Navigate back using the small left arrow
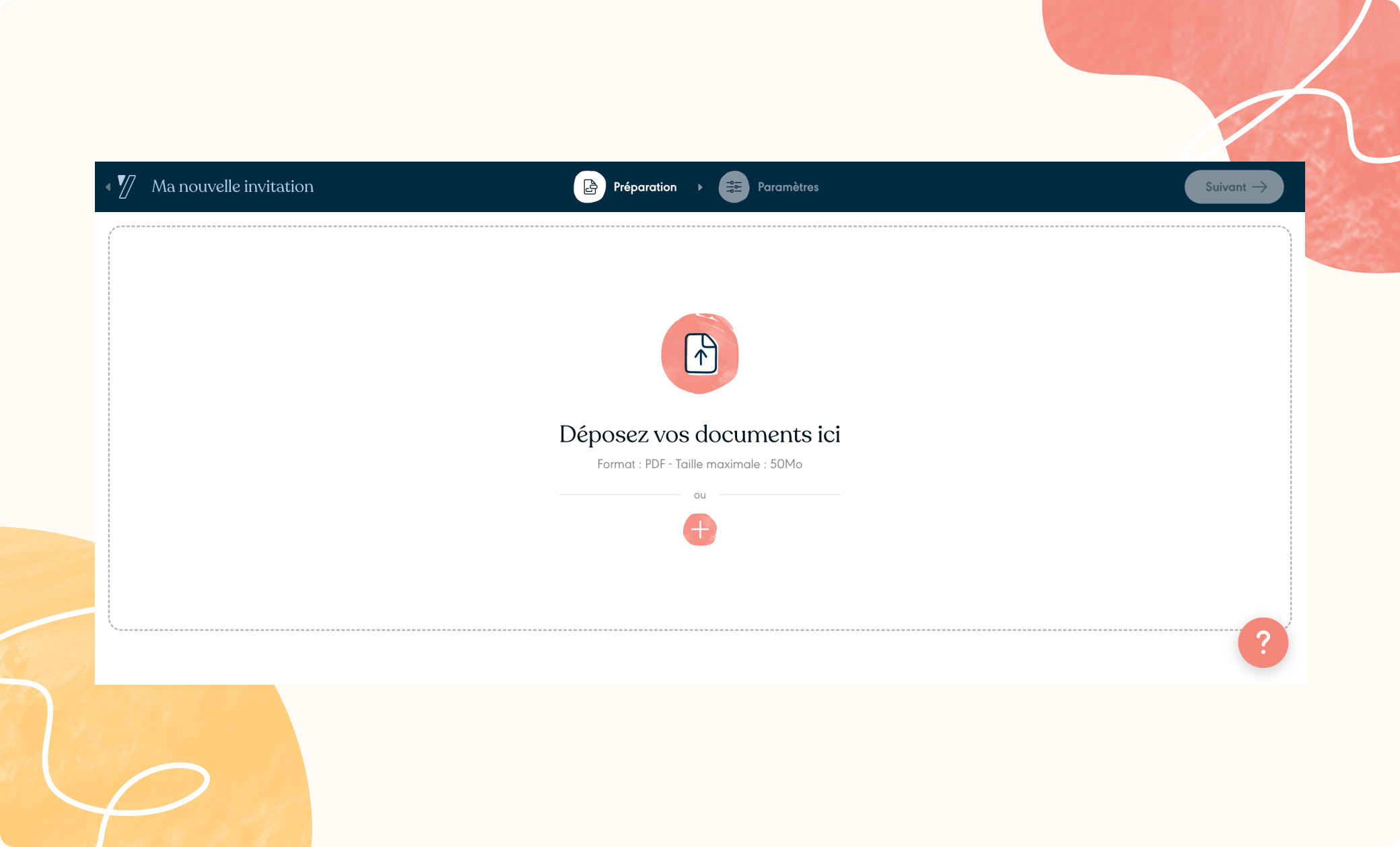Screen dimensions: 1400x847 pos(108,187)
